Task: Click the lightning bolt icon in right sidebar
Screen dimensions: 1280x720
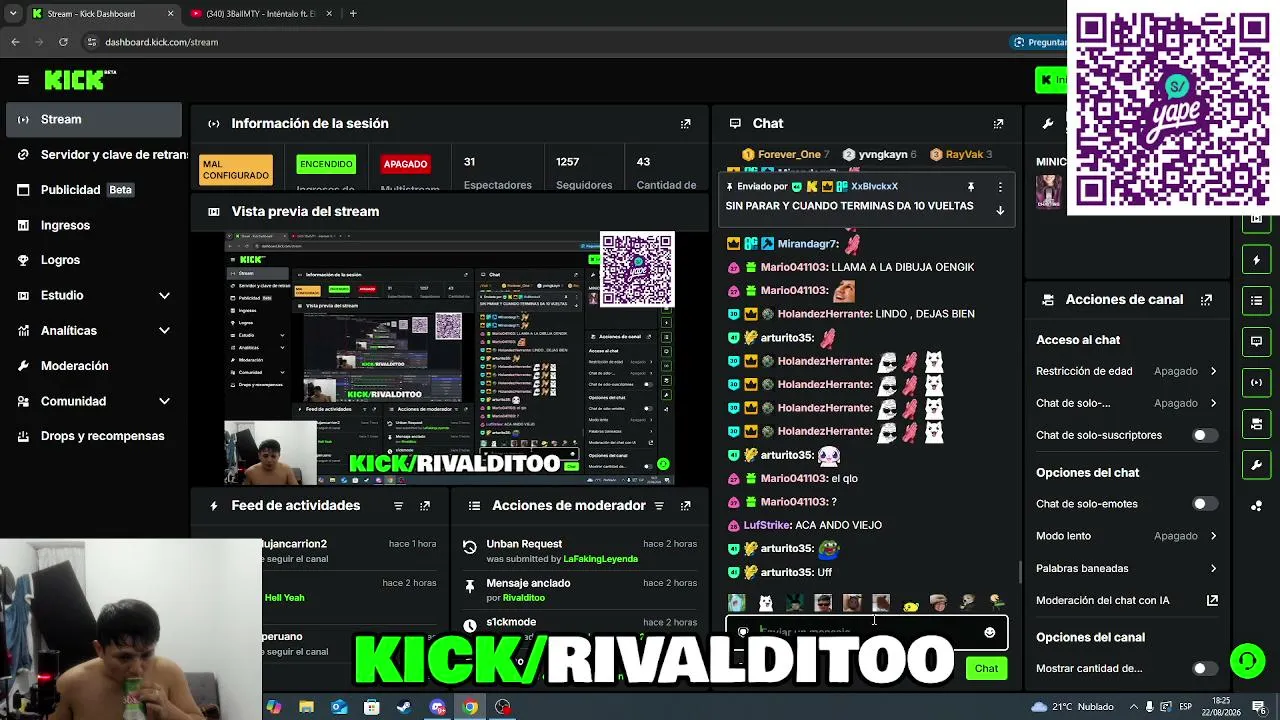Action: pyautogui.click(x=1257, y=260)
